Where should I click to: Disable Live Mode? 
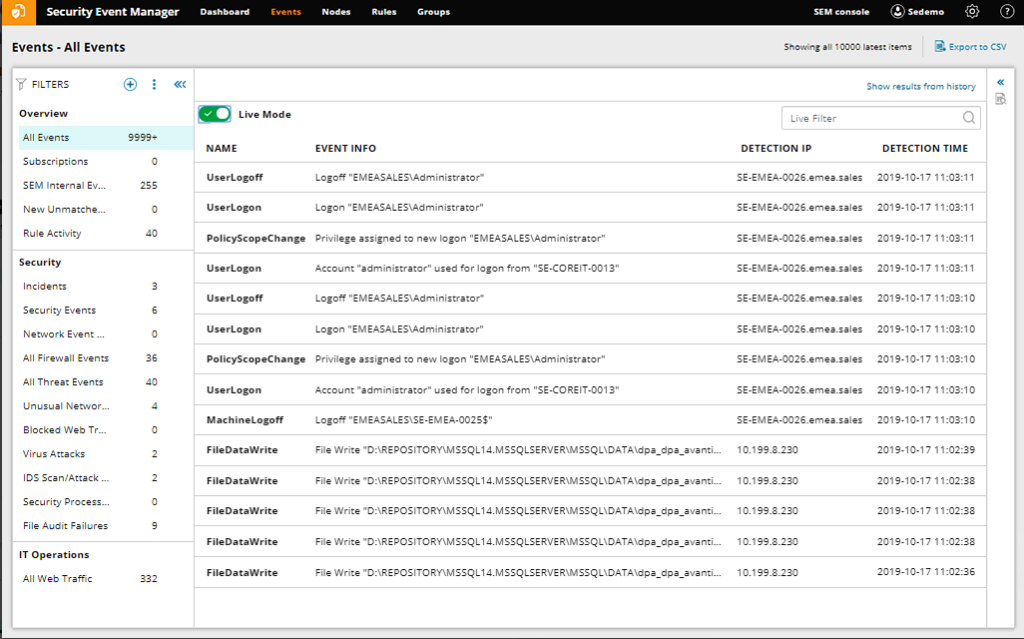pos(213,114)
